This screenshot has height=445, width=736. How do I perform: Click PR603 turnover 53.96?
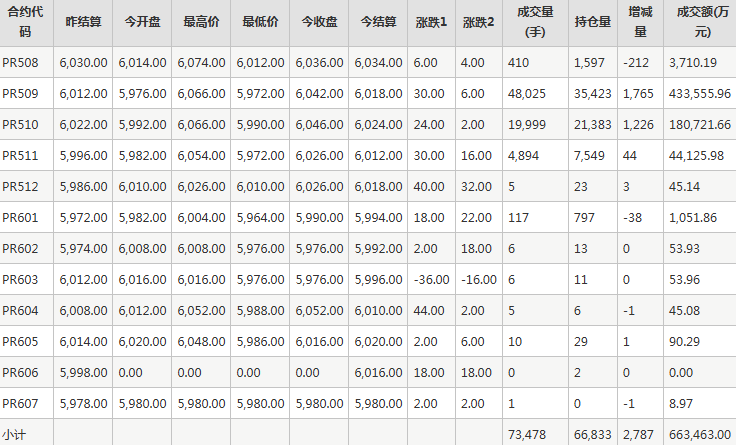point(684,279)
